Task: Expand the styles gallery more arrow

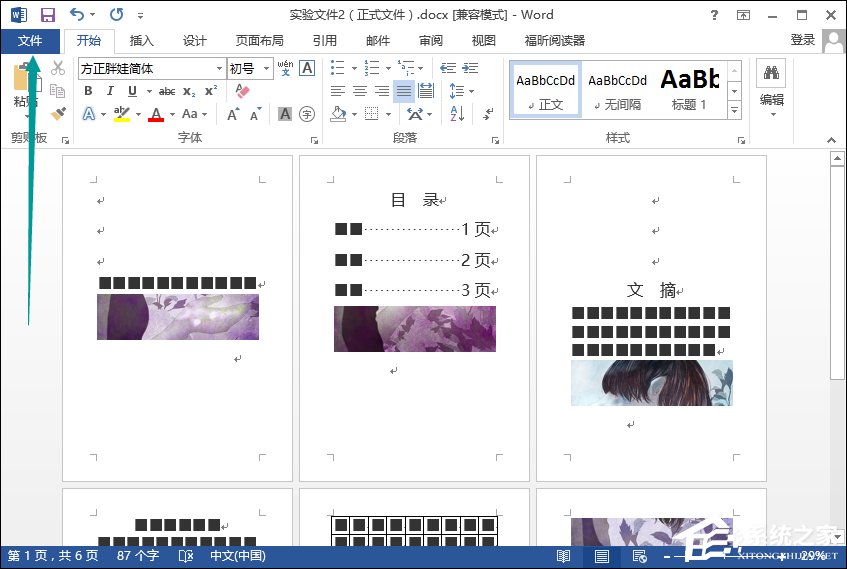Action: tap(734, 110)
